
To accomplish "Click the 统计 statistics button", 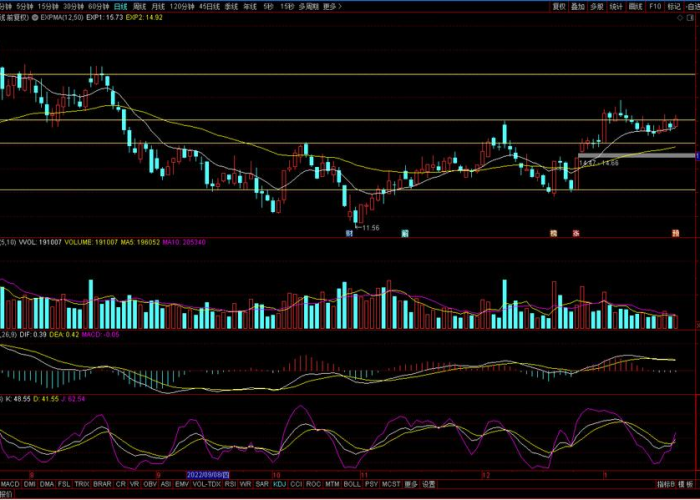I will tap(616, 6).
